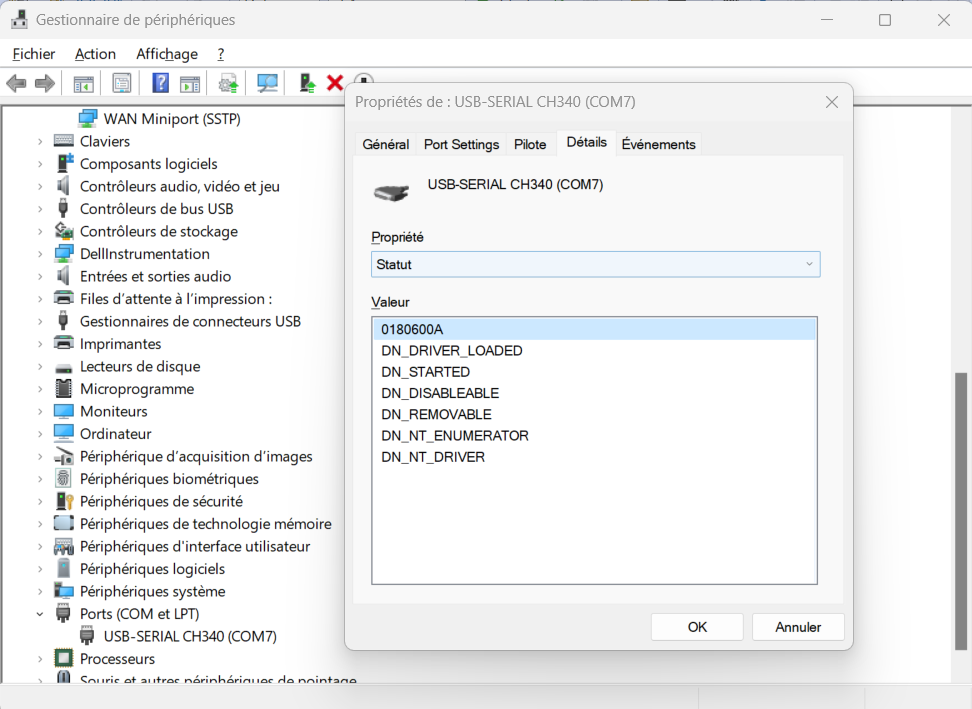Start Scan for hardware changes
The width and height of the screenshot is (972, 709).
pos(266,82)
